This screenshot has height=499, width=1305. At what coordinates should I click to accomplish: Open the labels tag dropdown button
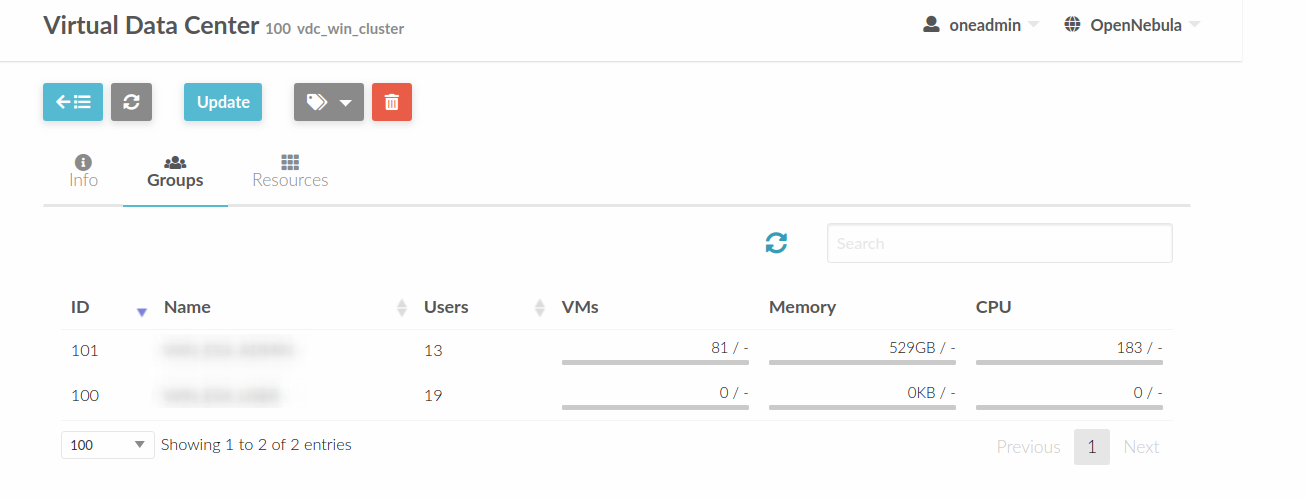click(329, 102)
